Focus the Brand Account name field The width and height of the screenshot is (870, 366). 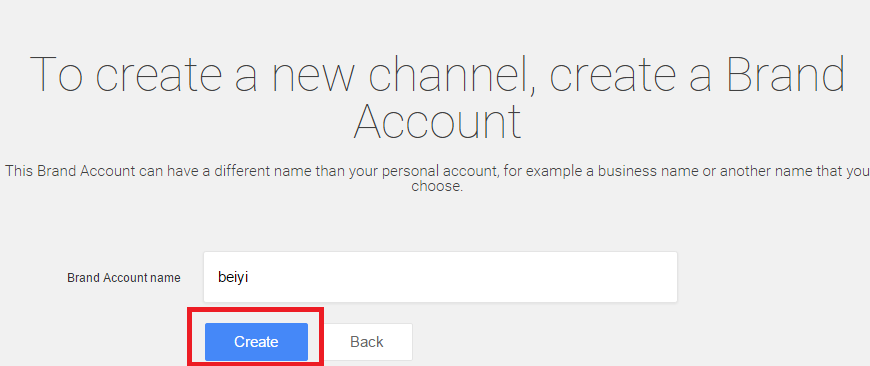click(x=440, y=277)
